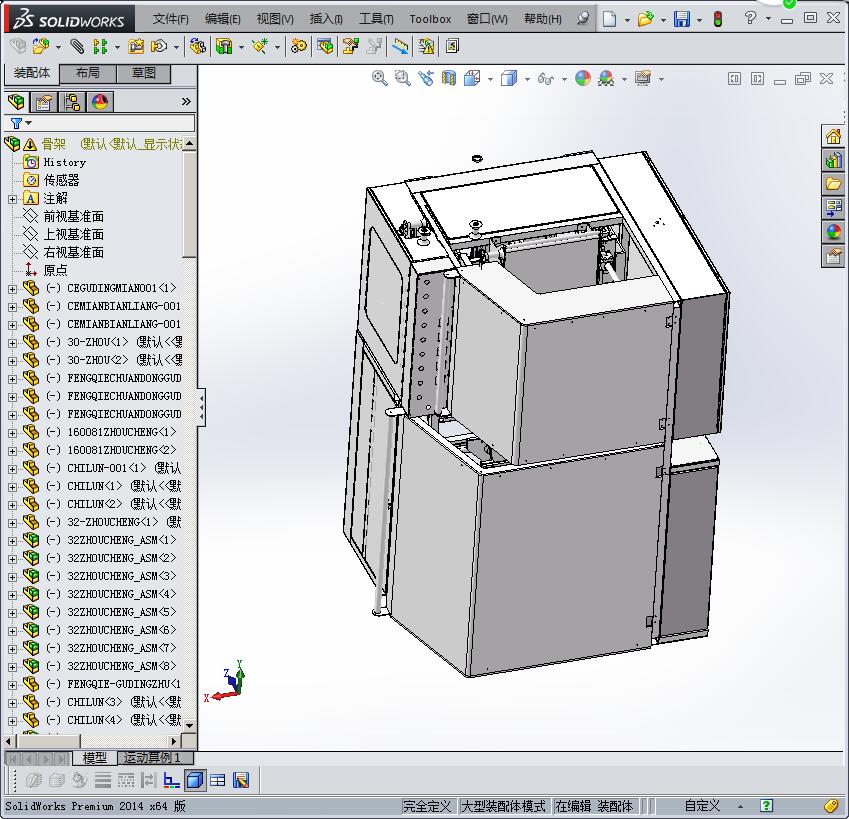Select the History tree item
This screenshot has width=849, height=819.
click(x=64, y=162)
